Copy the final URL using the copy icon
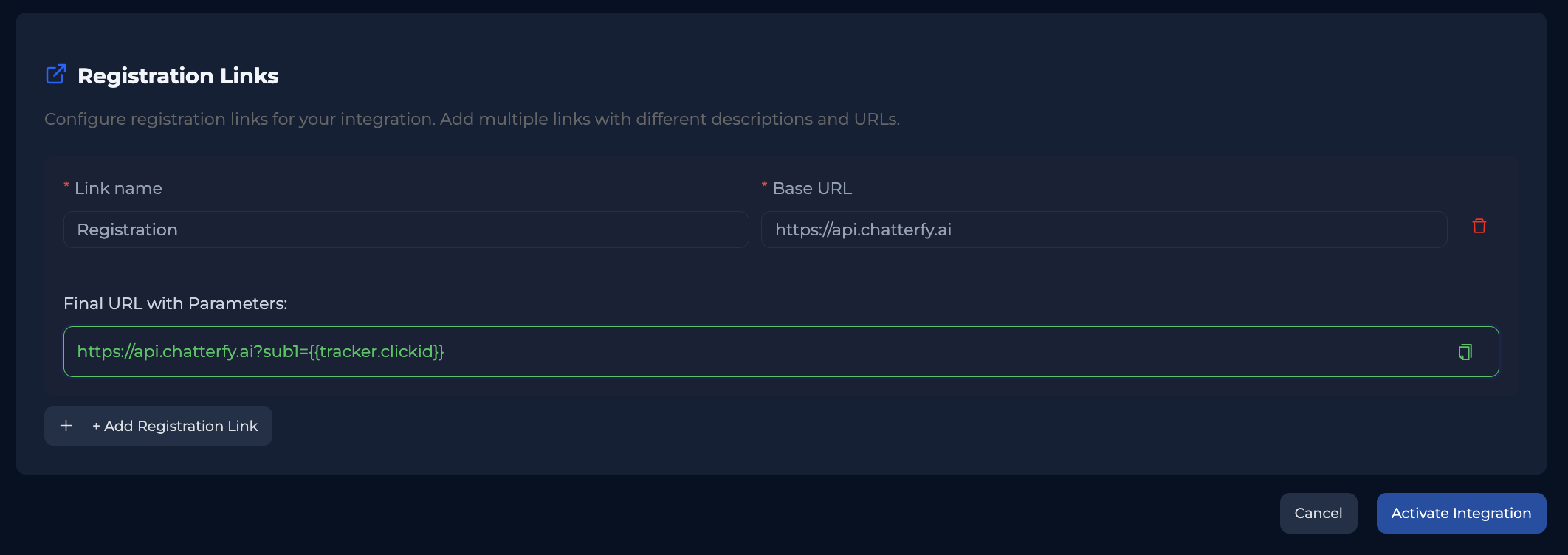Viewport: 1568px width, 555px height. pos(1465,352)
